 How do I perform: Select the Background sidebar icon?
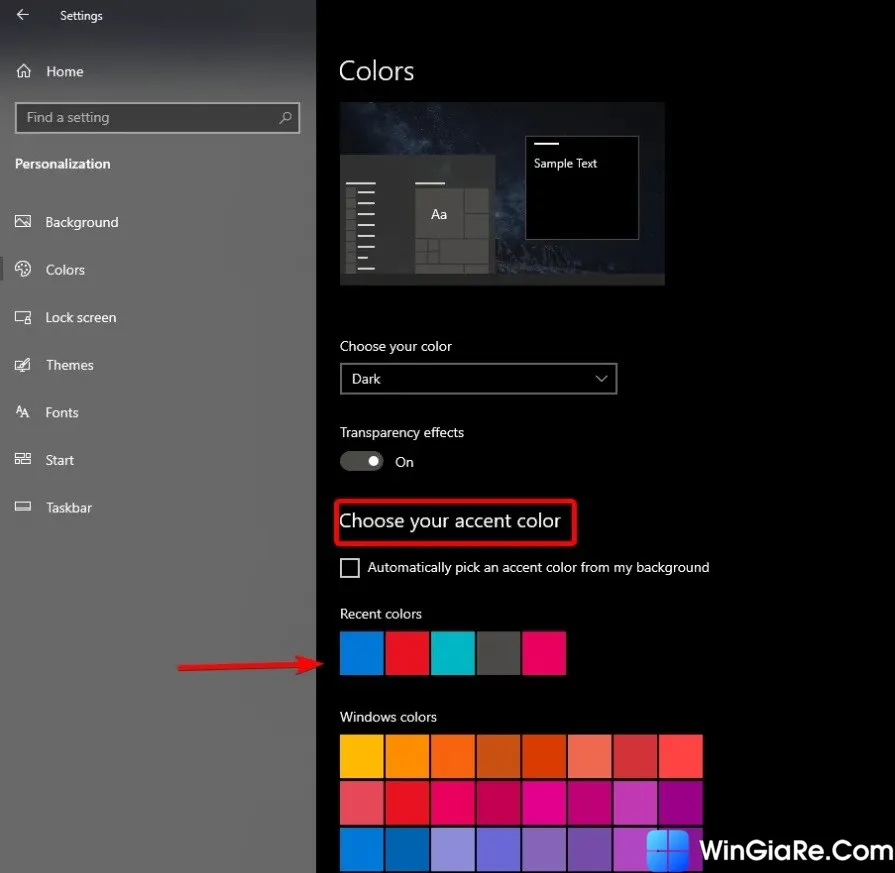(x=22, y=222)
